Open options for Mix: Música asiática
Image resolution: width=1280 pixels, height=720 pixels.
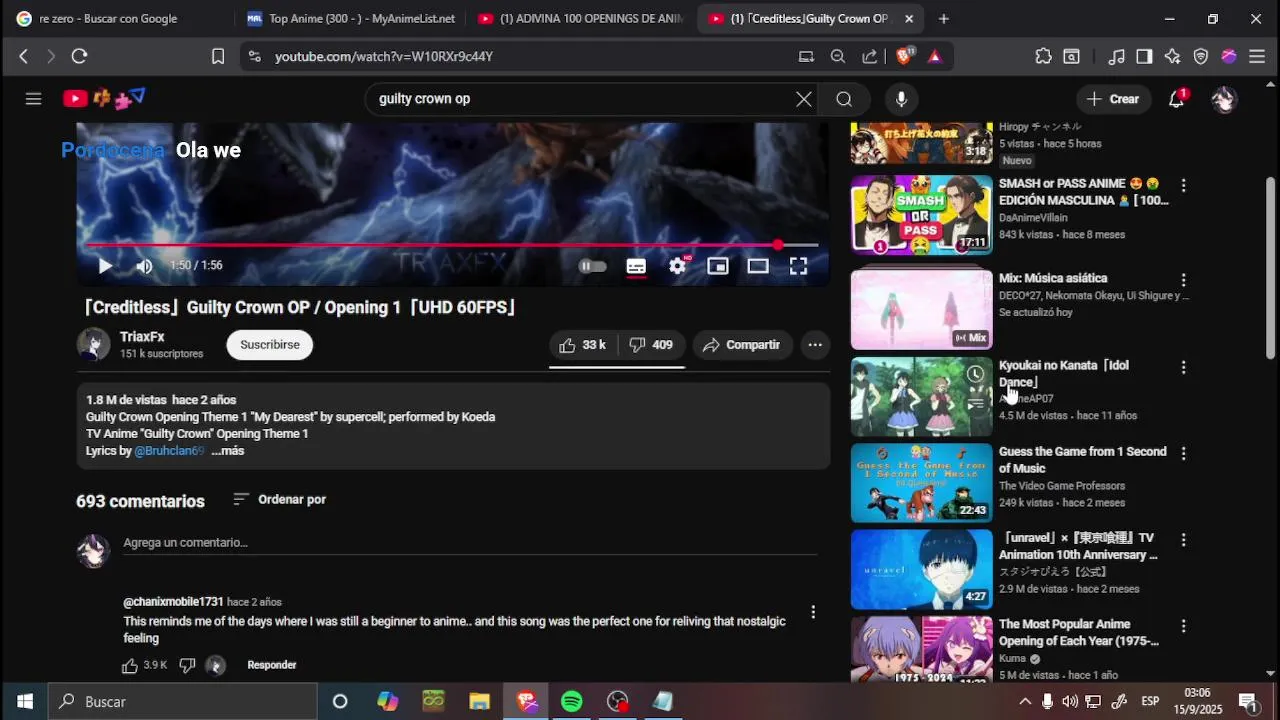[x=1183, y=280]
